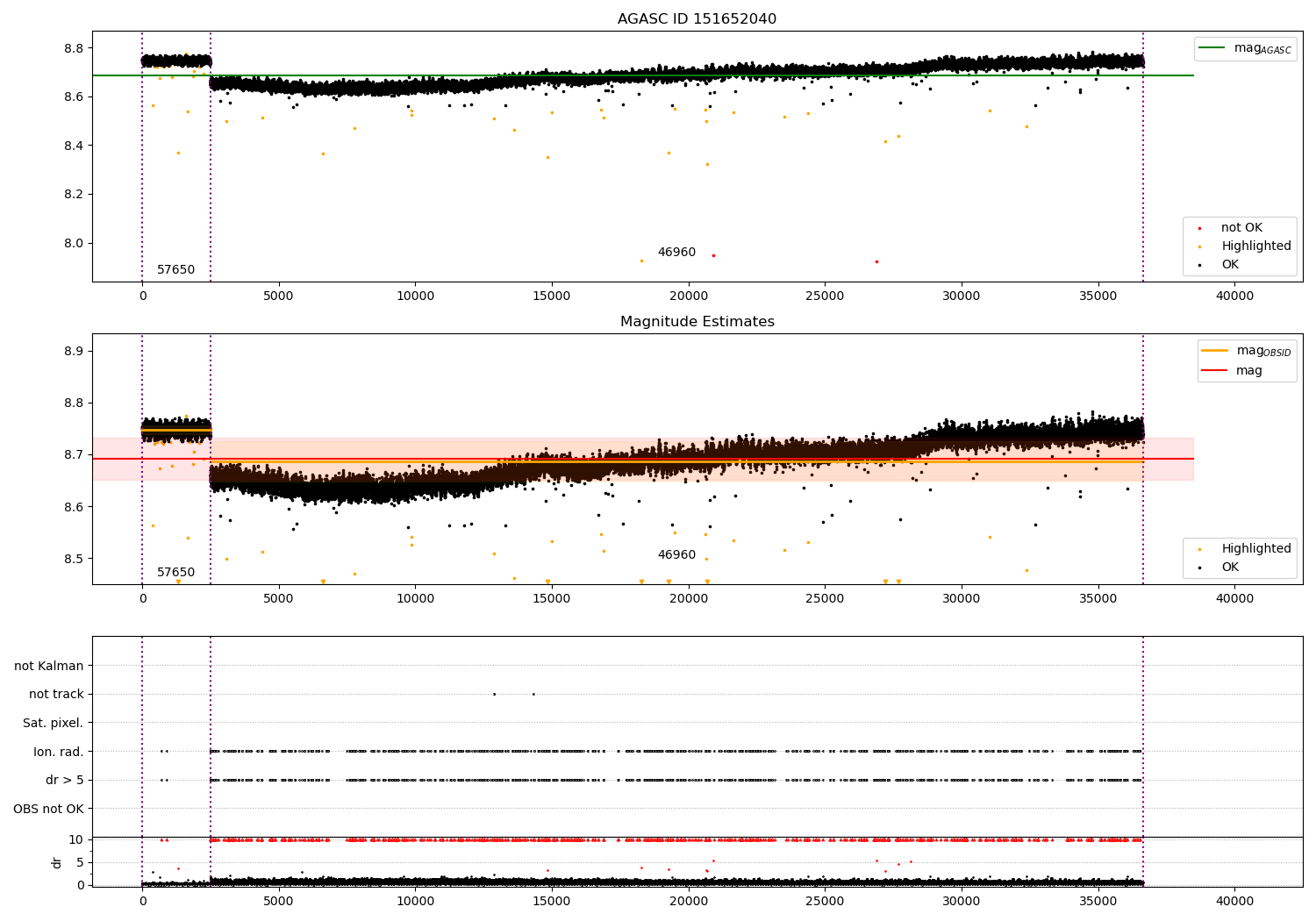Click Highlighted marker in Magnitude Estimates legend

coord(1199,549)
